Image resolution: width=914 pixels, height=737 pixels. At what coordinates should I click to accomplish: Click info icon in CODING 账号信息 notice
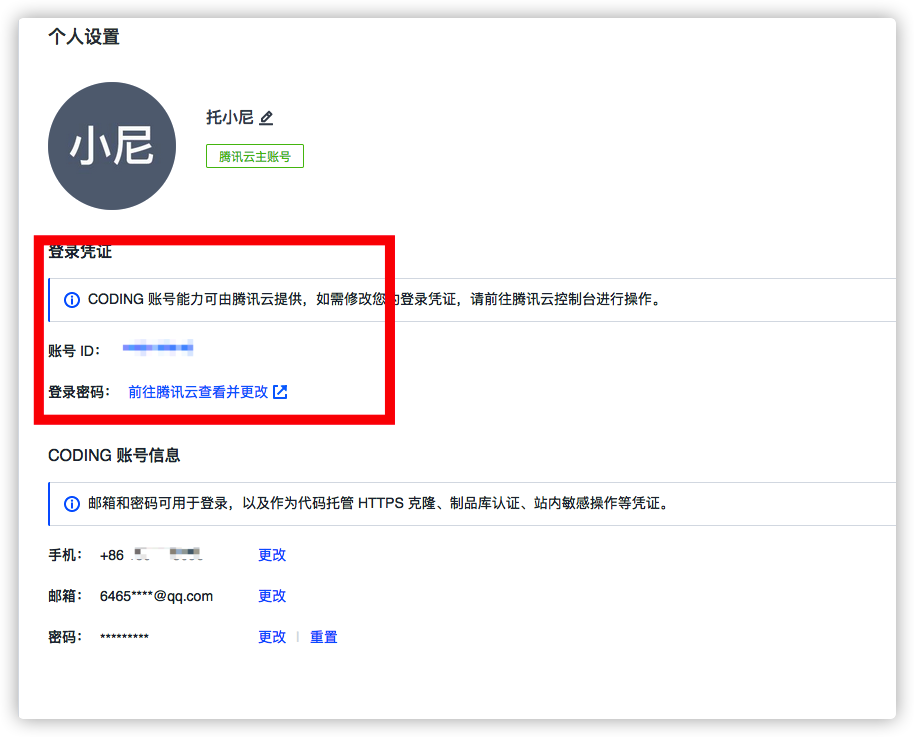point(72,504)
